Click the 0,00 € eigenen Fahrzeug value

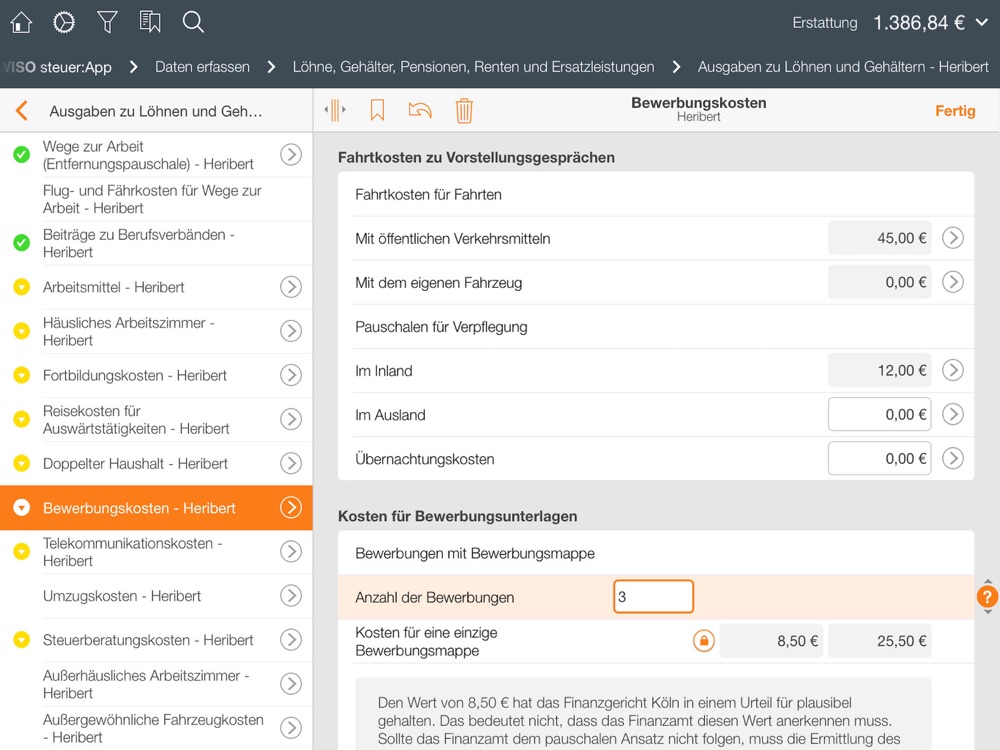coord(879,282)
